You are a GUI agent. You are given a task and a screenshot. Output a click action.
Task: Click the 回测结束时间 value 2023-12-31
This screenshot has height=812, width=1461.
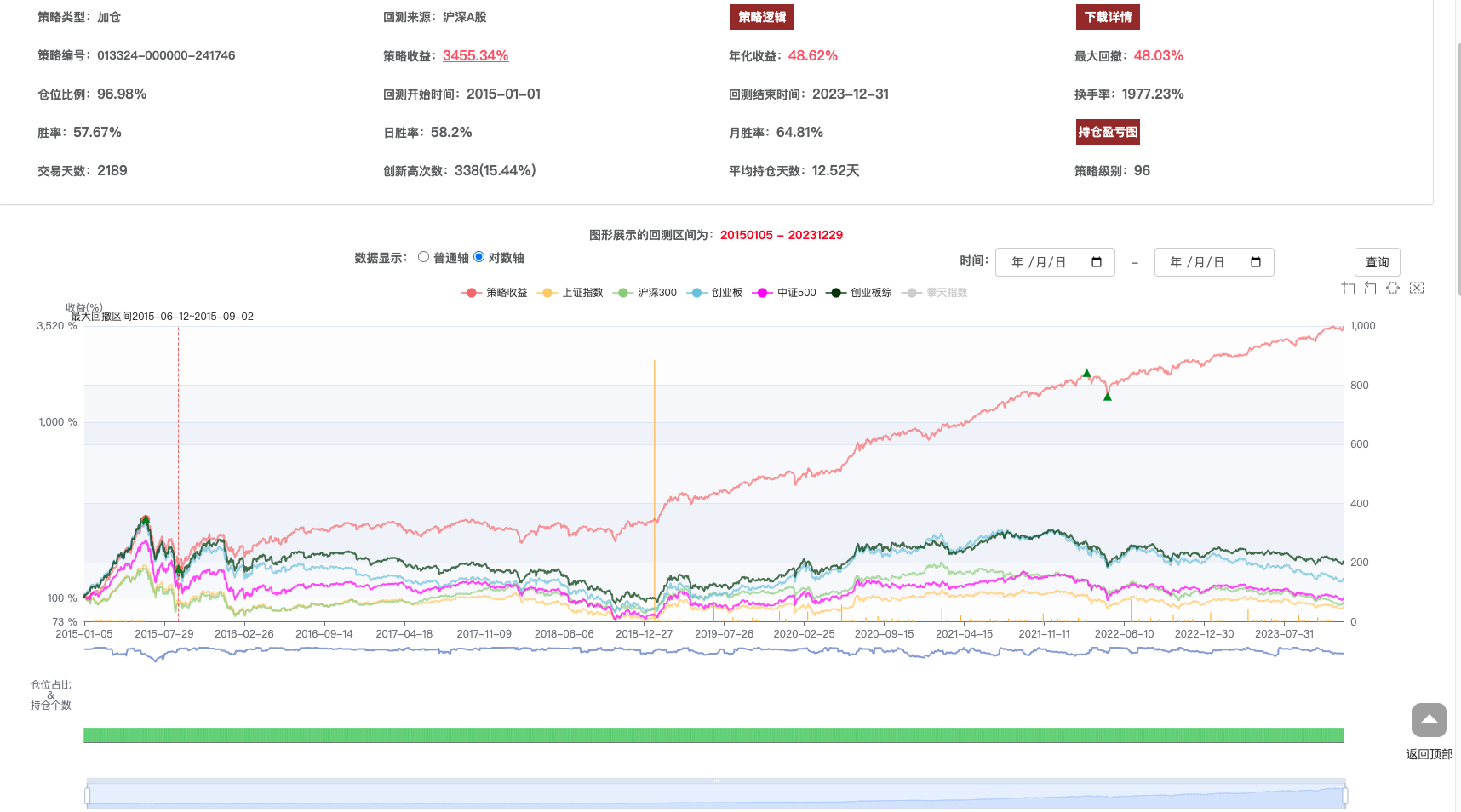click(851, 94)
